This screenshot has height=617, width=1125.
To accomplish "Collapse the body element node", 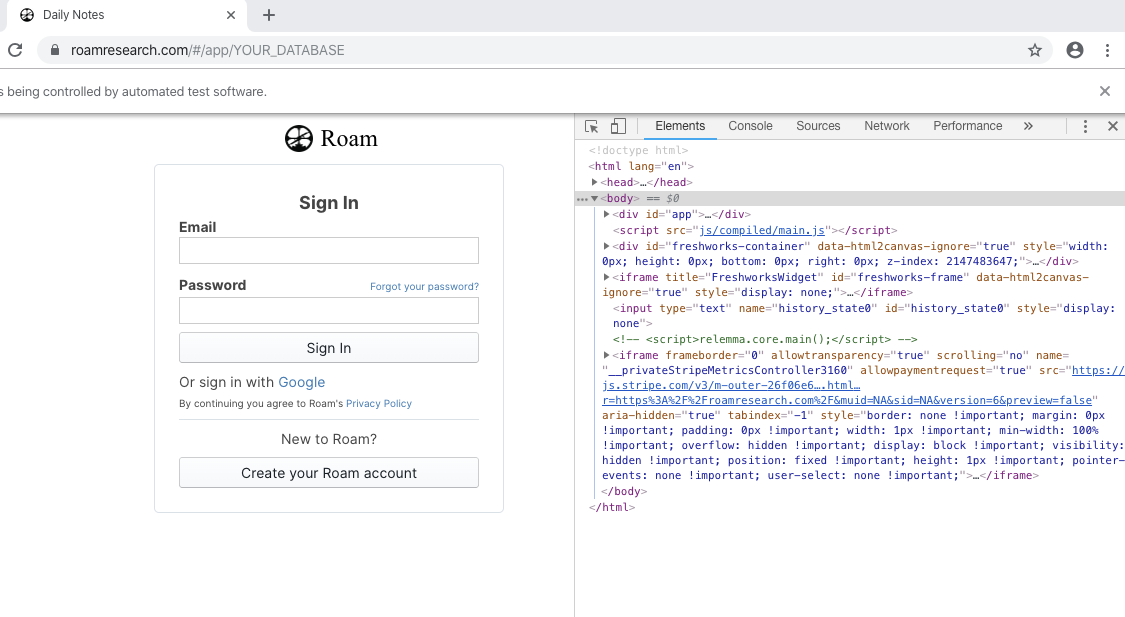I will point(595,199).
